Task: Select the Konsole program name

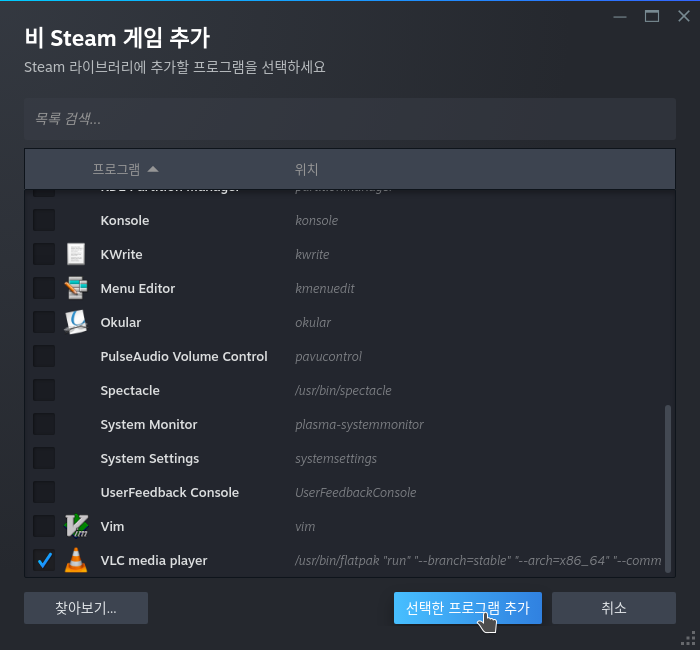Action: click(125, 220)
